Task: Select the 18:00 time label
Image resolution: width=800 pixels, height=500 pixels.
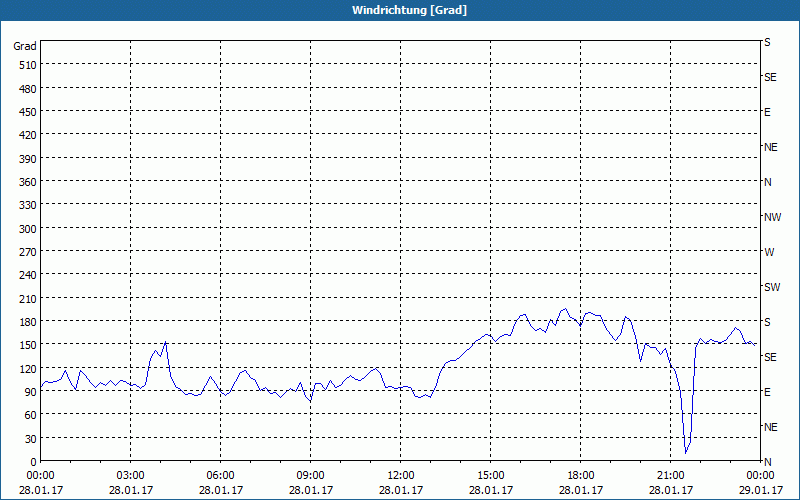Action: click(581, 476)
